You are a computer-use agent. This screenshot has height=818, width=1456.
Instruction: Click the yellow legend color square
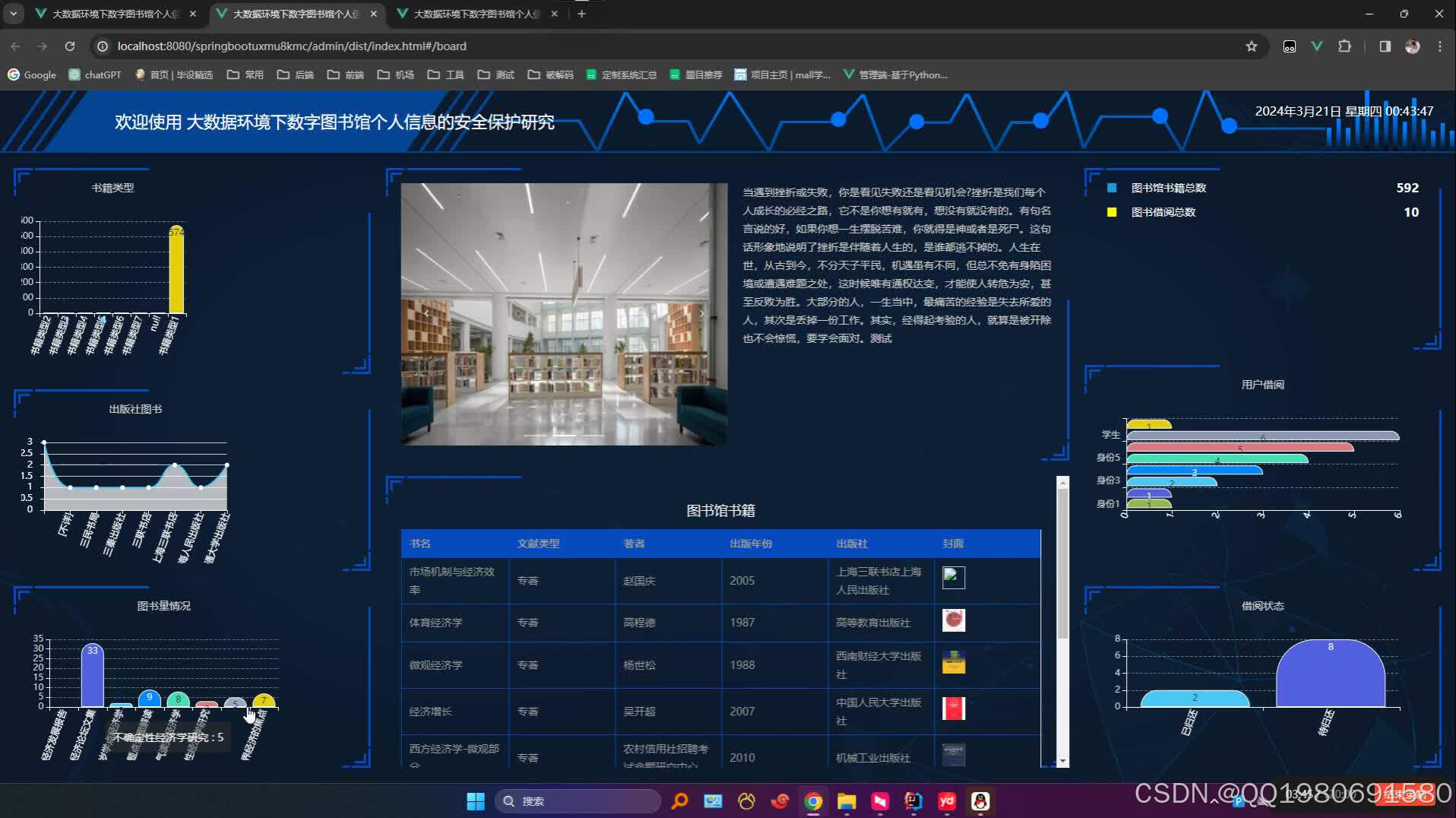[x=1113, y=212]
